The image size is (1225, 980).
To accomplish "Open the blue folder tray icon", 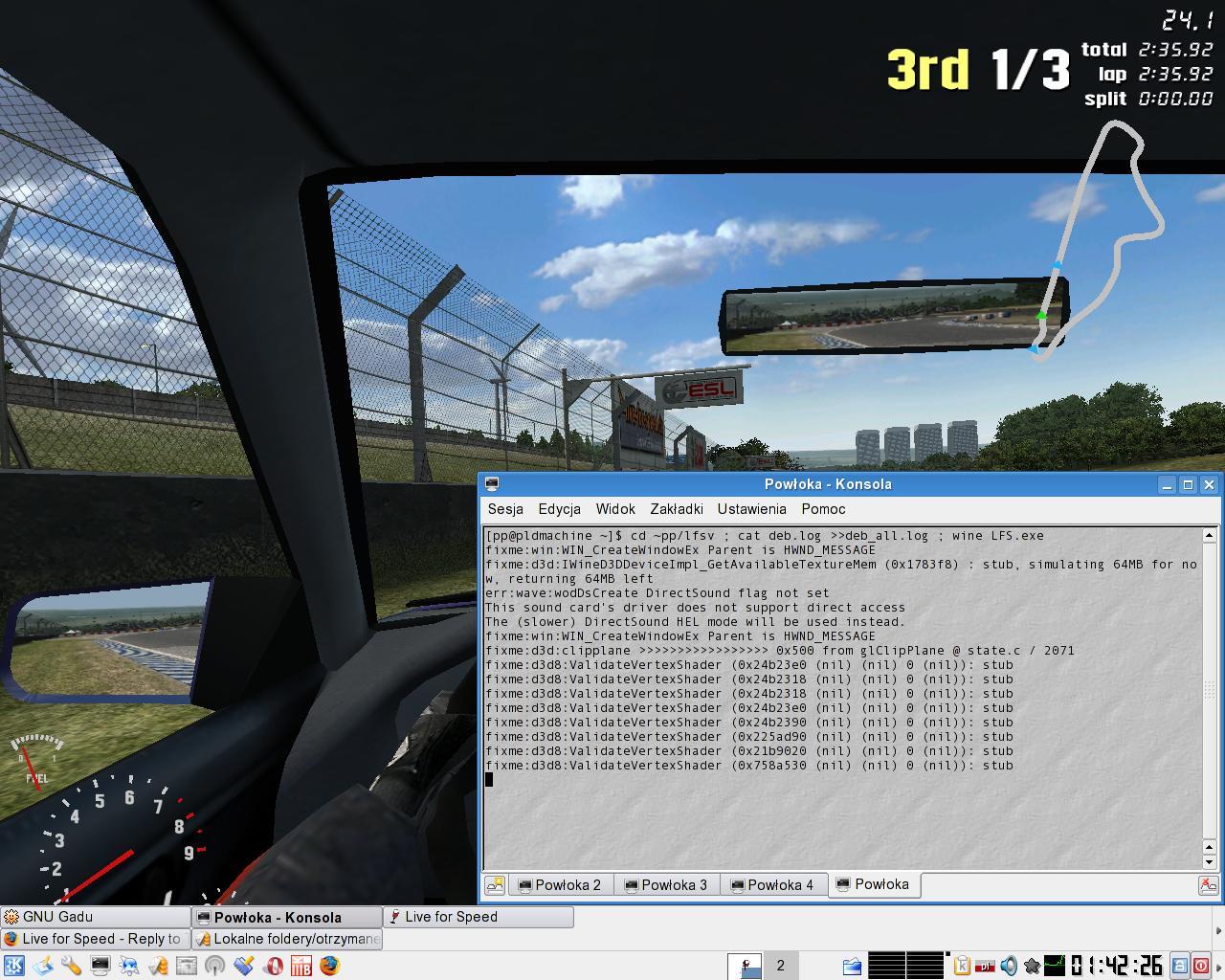I will pos(852,966).
